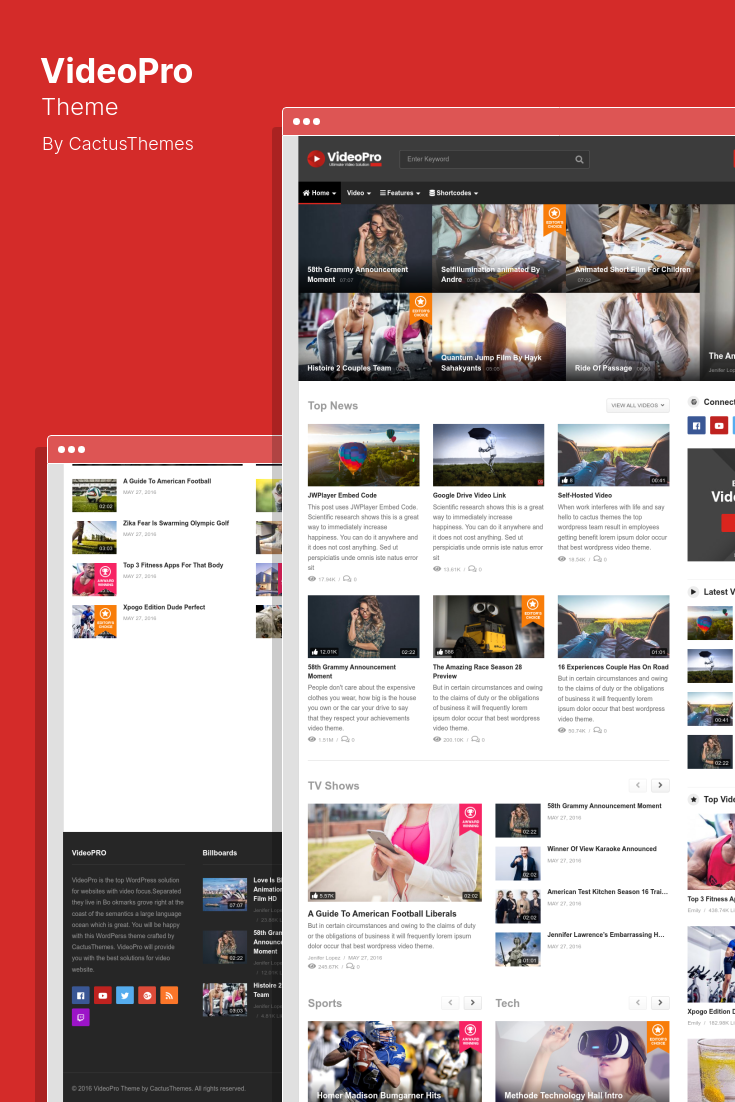Screen dimensions: 735x1102
Task: Open the Home menu
Action: click(320, 193)
